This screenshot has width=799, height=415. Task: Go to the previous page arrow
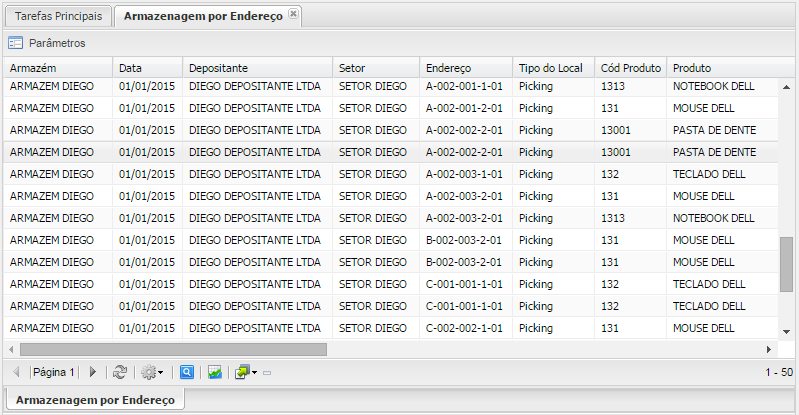tap(16, 372)
